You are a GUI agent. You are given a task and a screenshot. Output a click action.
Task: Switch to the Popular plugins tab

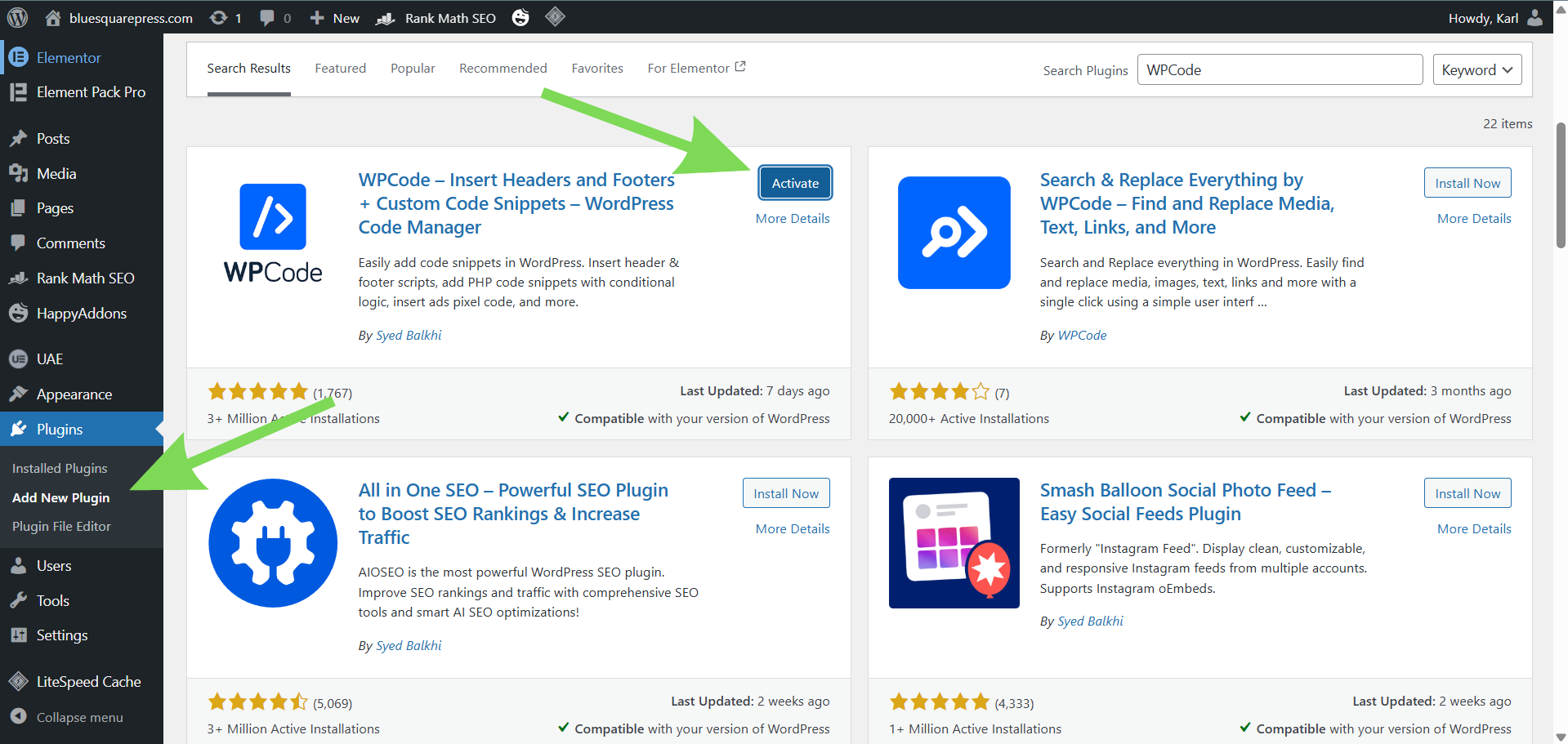tap(413, 69)
